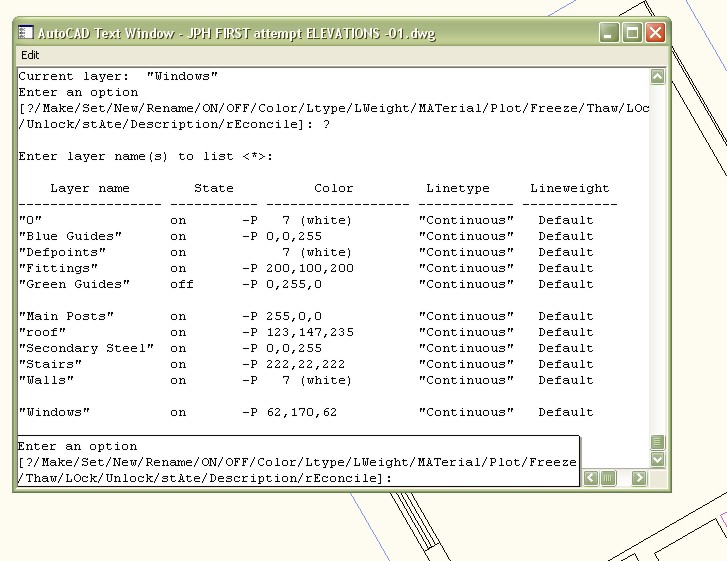Click the "Blue Guides" layer name
Image resolution: width=727 pixels, height=561 pixels.
pyautogui.click(x=70, y=236)
